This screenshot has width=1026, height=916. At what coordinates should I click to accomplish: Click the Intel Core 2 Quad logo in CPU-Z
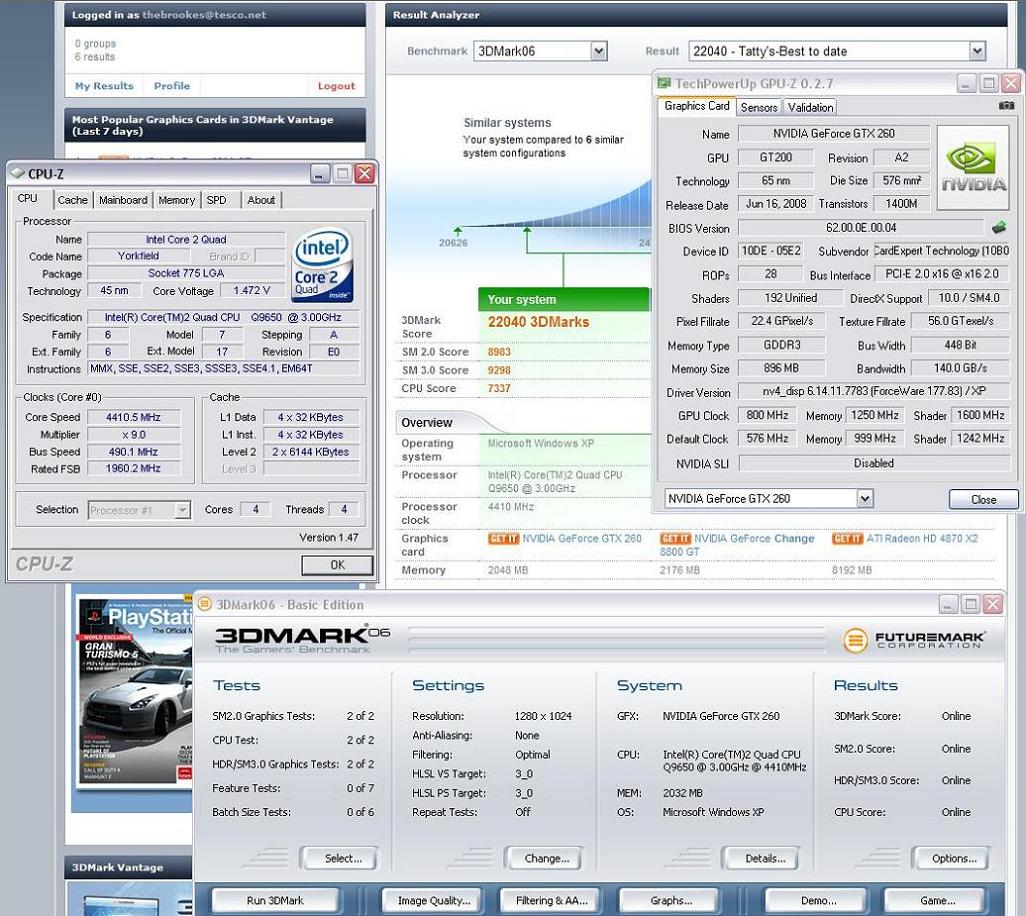click(x=323, y=265)
